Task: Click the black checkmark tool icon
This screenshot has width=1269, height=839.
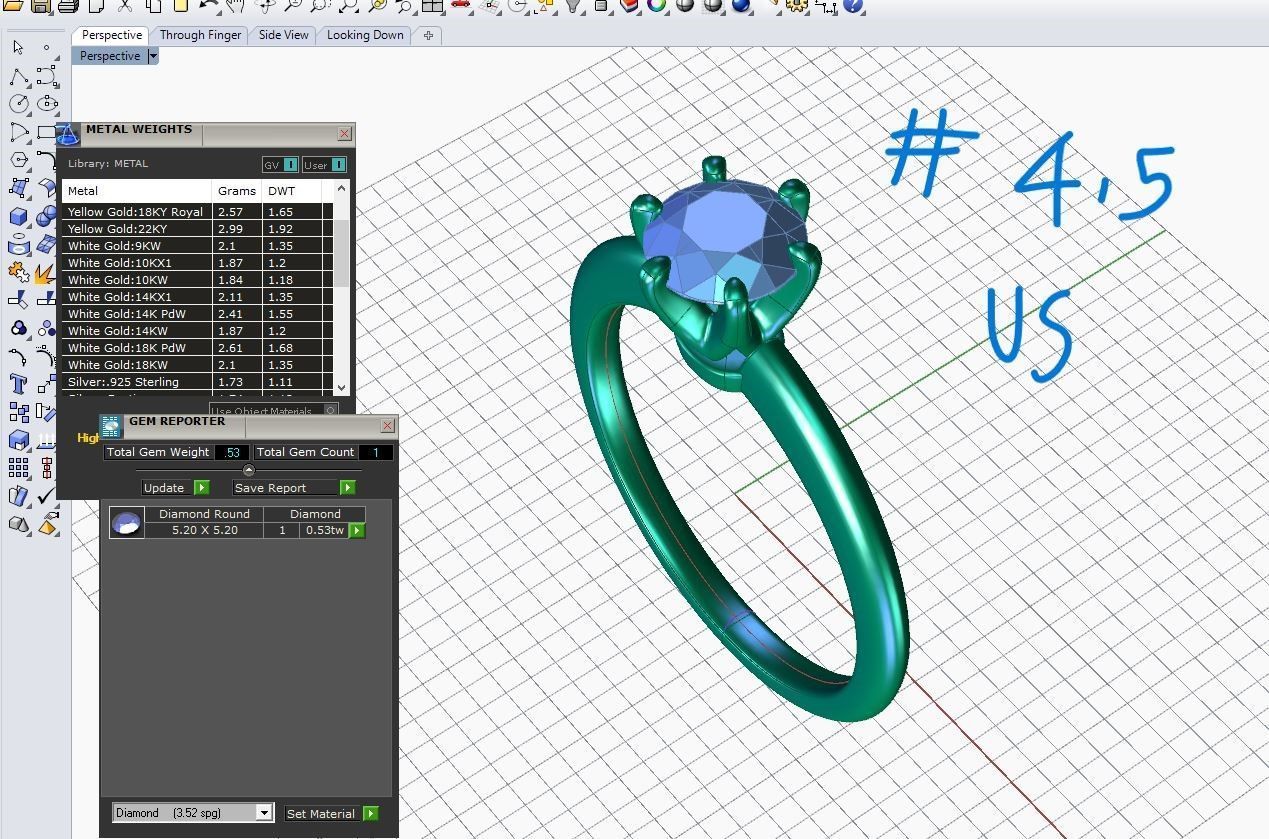Action: pos(46,496)
